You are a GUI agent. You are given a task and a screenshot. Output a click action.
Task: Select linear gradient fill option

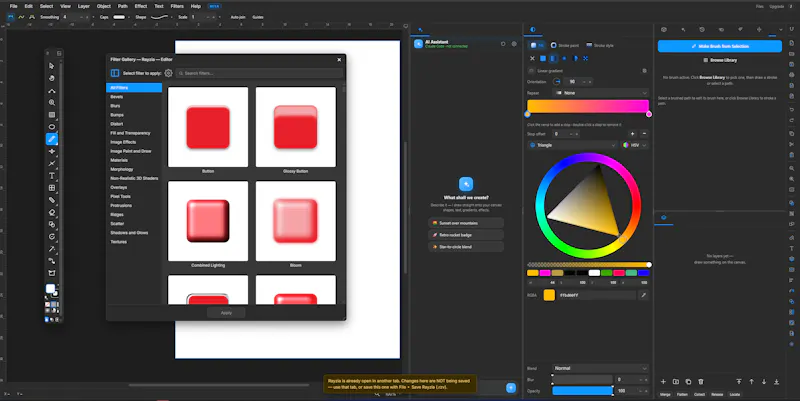[554, 59]
